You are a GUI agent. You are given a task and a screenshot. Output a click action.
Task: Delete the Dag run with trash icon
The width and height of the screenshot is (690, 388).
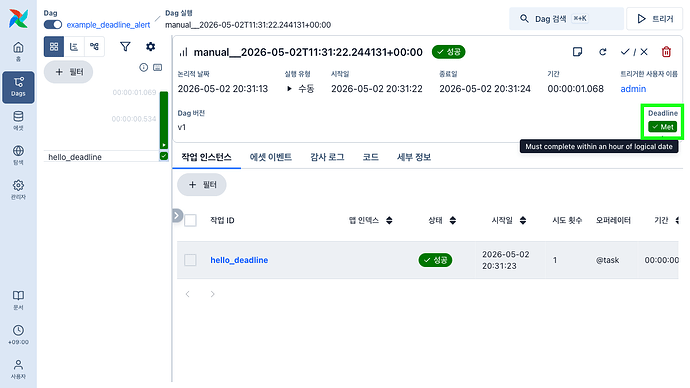tap(666, 52)
